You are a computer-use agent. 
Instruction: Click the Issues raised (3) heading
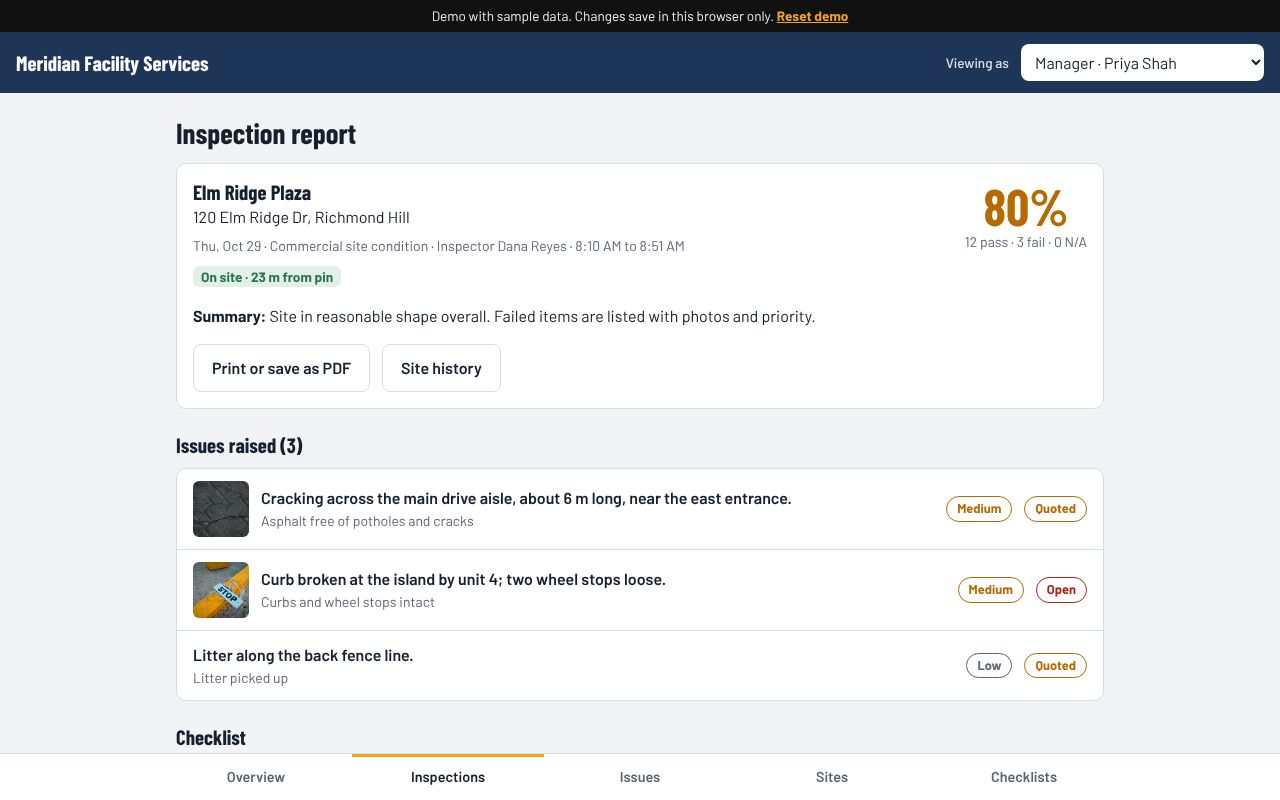coord(239,445)
